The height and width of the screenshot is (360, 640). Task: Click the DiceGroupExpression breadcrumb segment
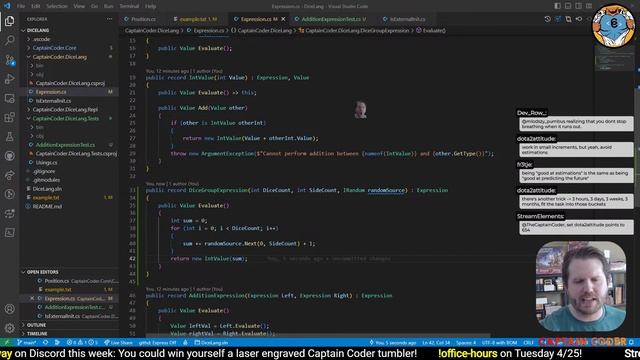point(353,31)
